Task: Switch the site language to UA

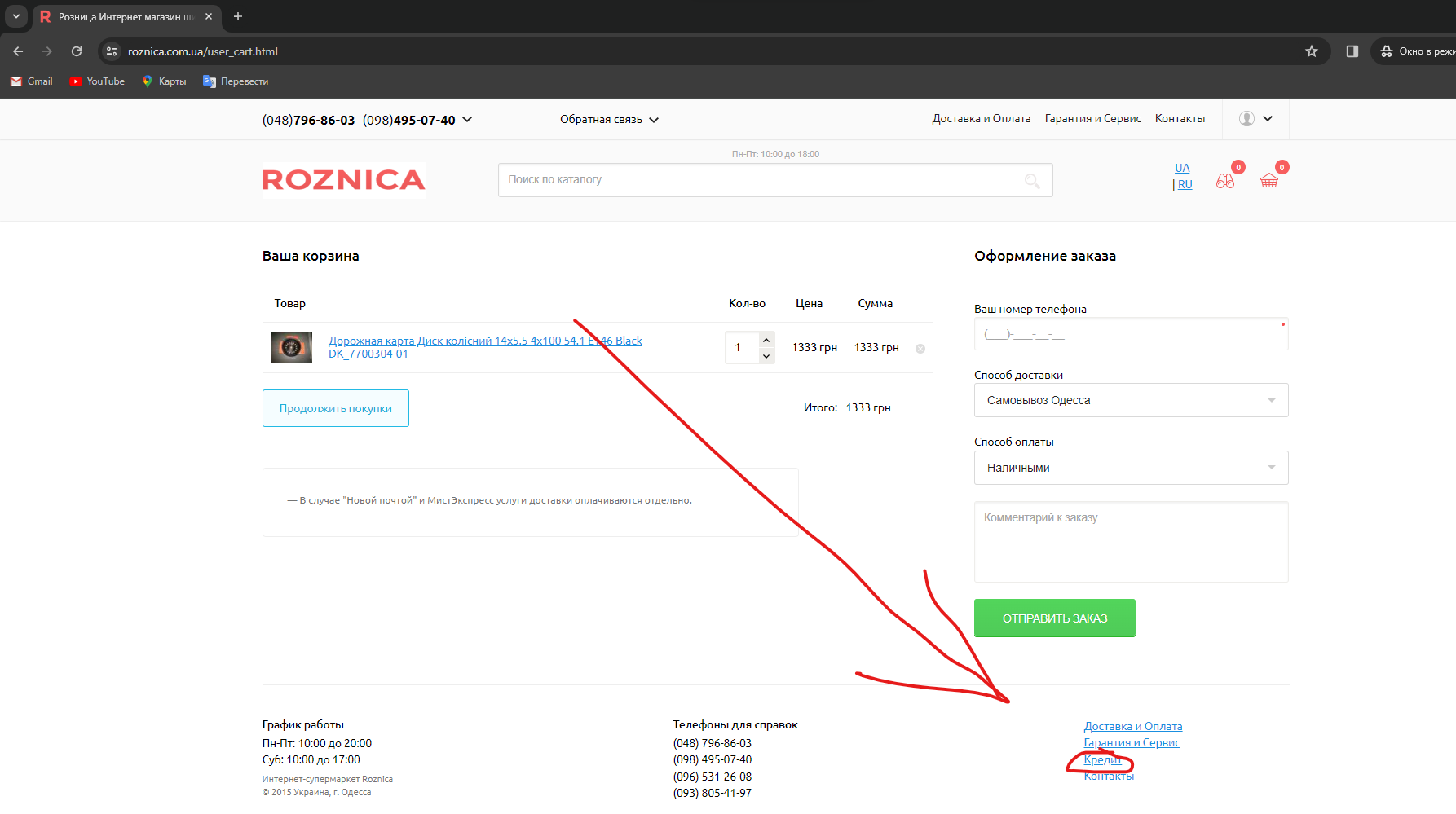Action: tap(1182, 168)
